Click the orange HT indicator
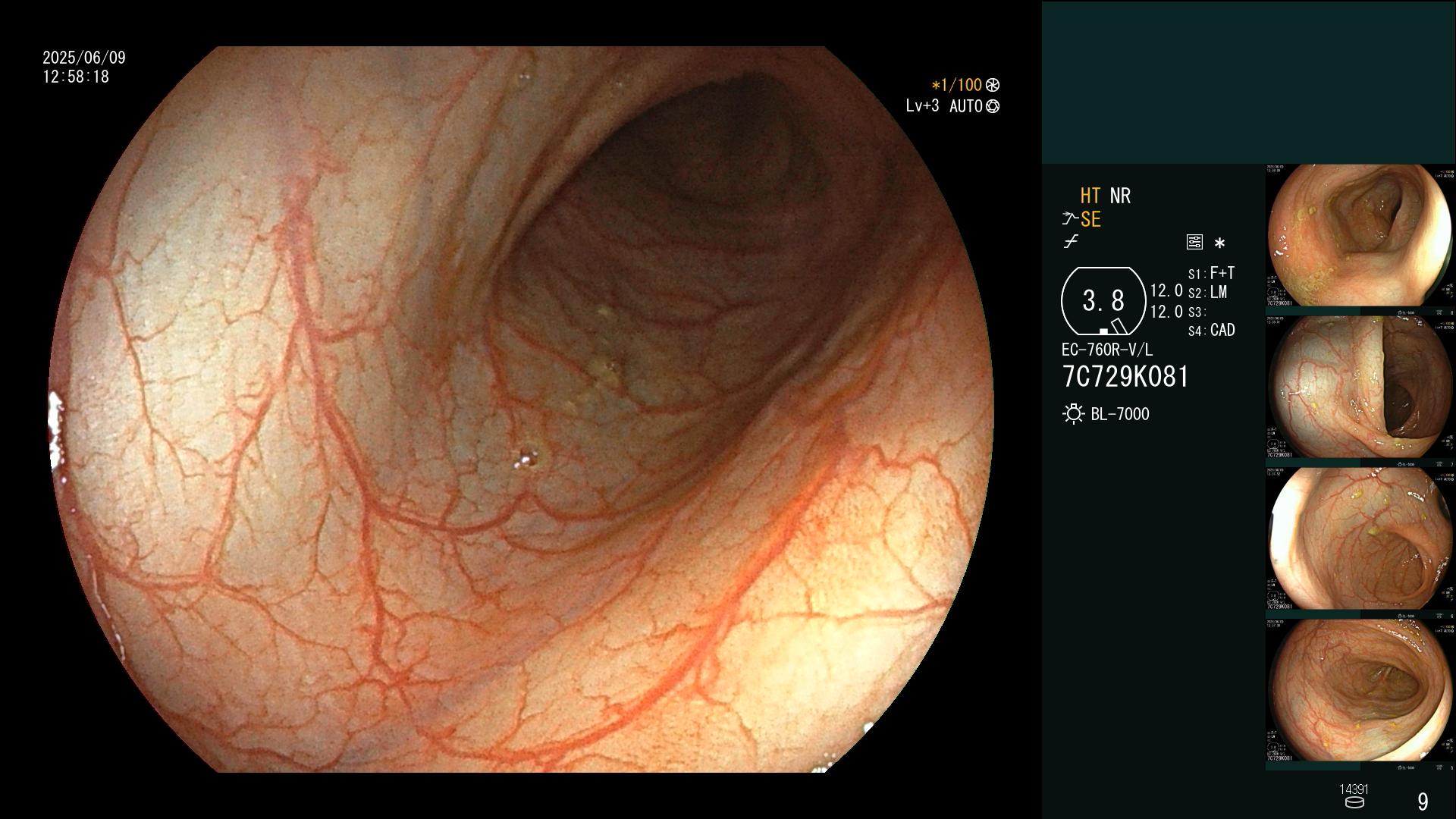1456x819 pixels. pyautogui.click(x=1090, y=196)
